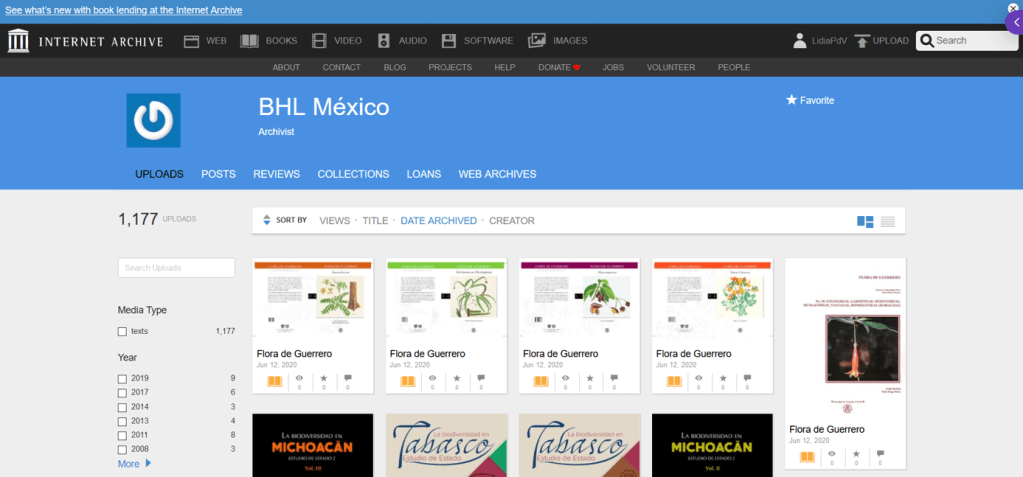Screen dimensions: 1023x477
Task: Expand More year filters
Action: click(x=134, y=464)
